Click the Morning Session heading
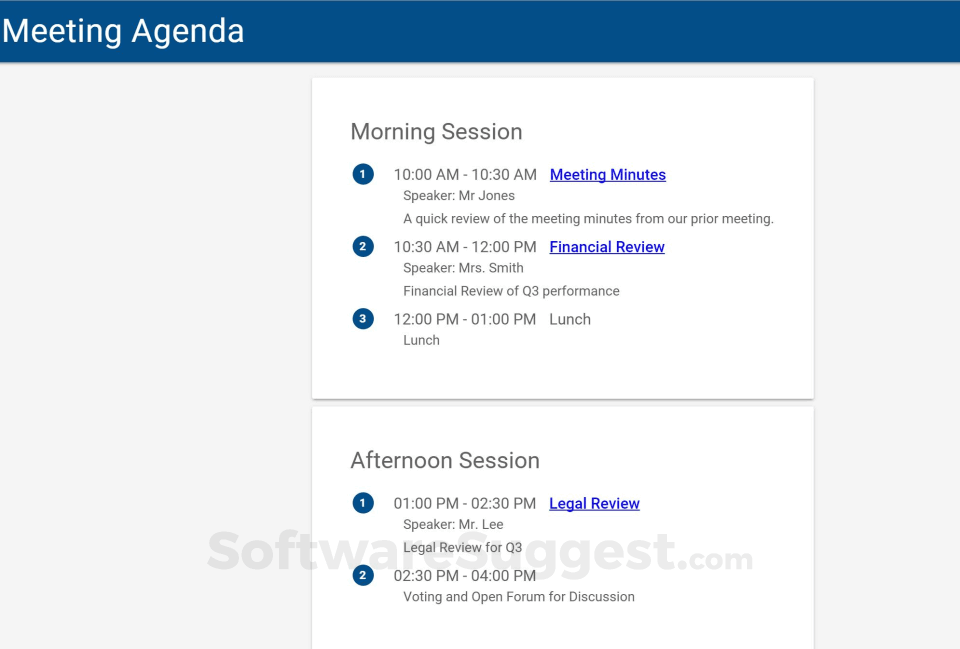The height and width of the screenshot is (649, 960). (x=436, y=131)
